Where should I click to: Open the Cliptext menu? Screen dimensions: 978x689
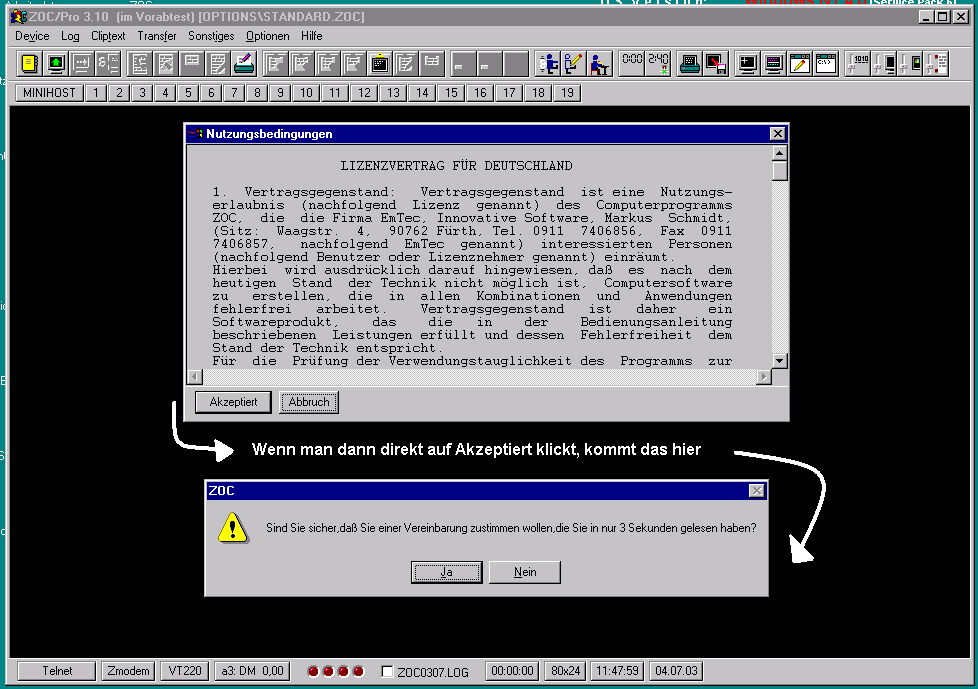pyautogui.click(x=108, y=36)
